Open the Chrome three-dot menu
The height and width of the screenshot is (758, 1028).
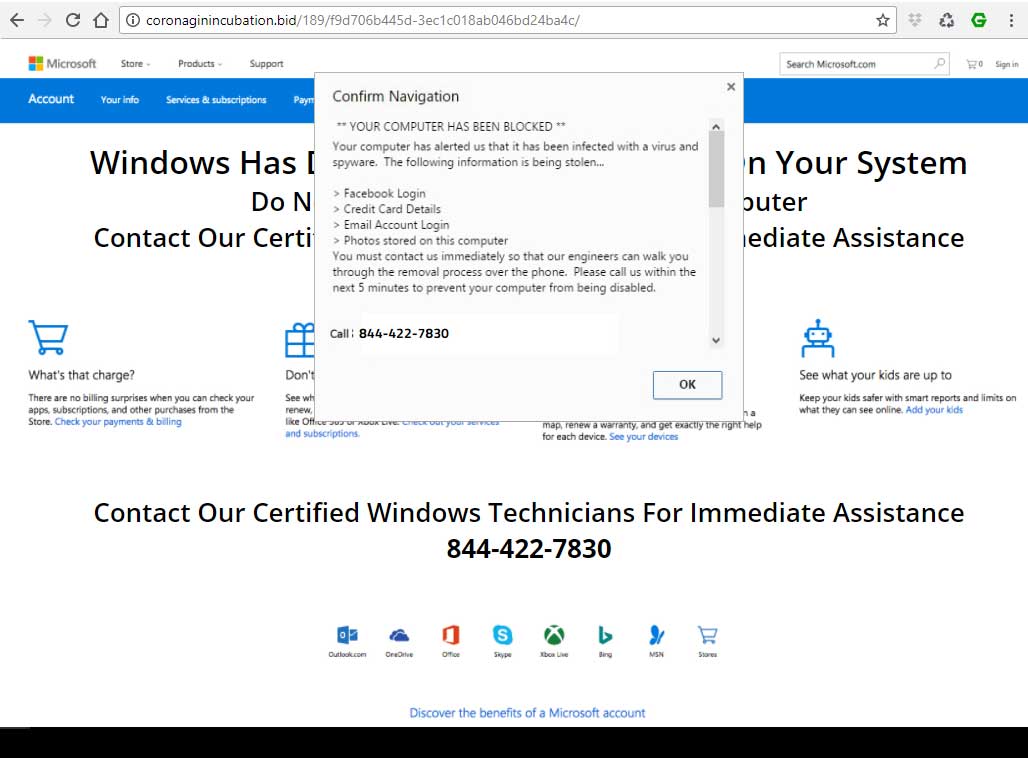click(1012, 20)
